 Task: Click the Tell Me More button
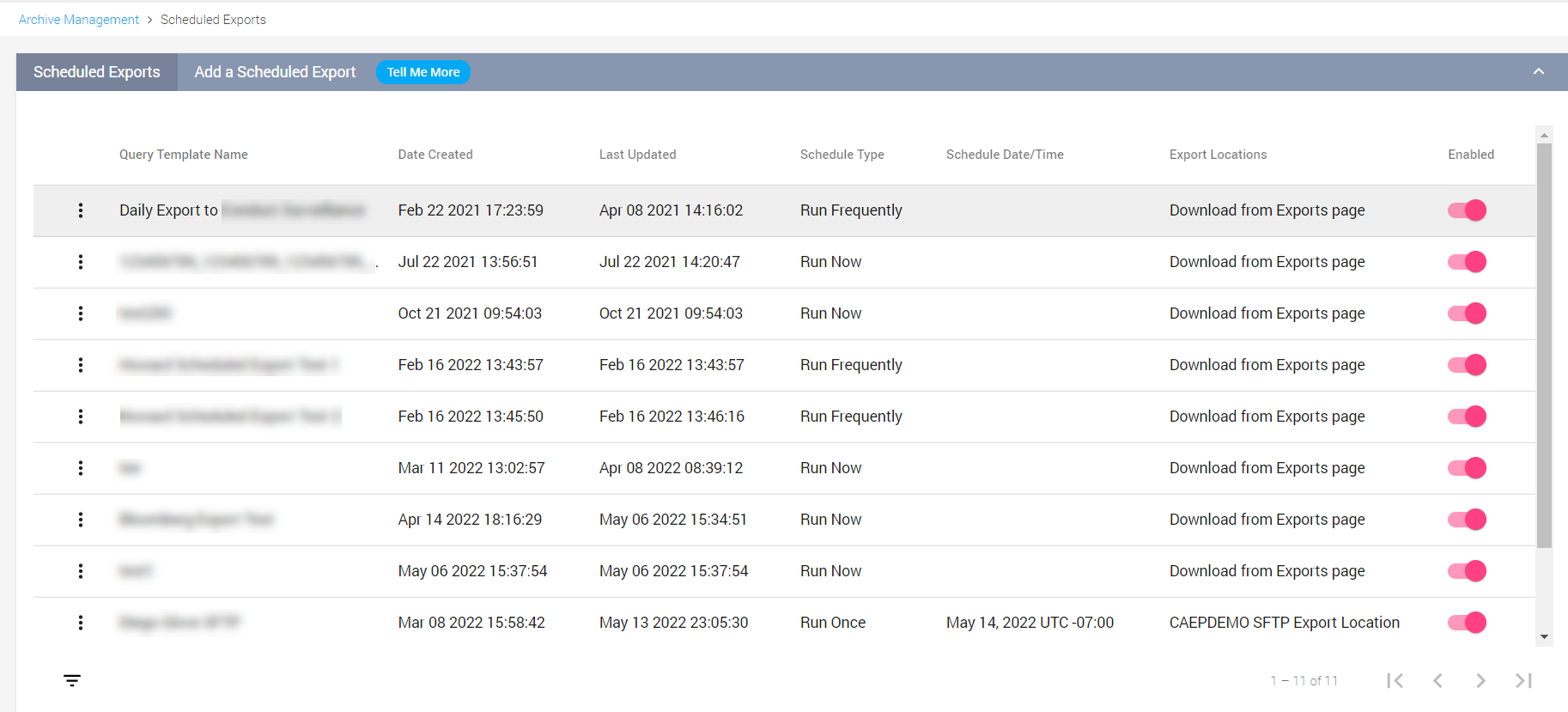pyautogui.click(x=423, y=72)
